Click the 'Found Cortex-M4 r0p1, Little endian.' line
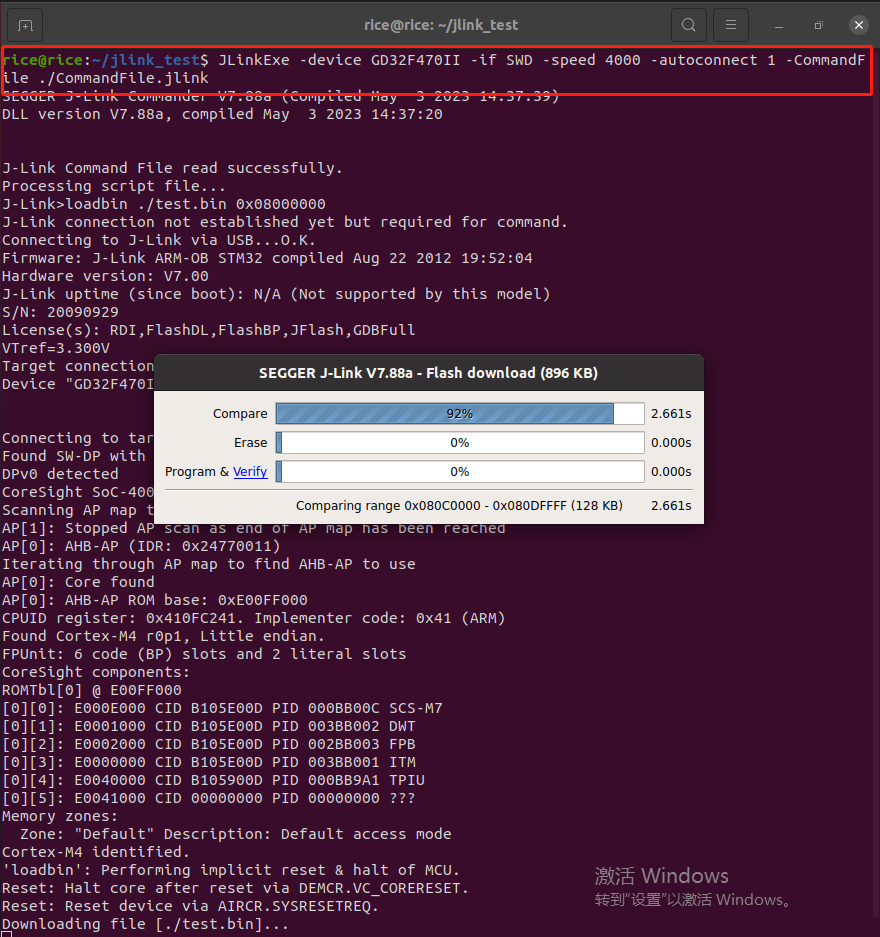Viewport: 880px width, 937px height. point(163,636)
